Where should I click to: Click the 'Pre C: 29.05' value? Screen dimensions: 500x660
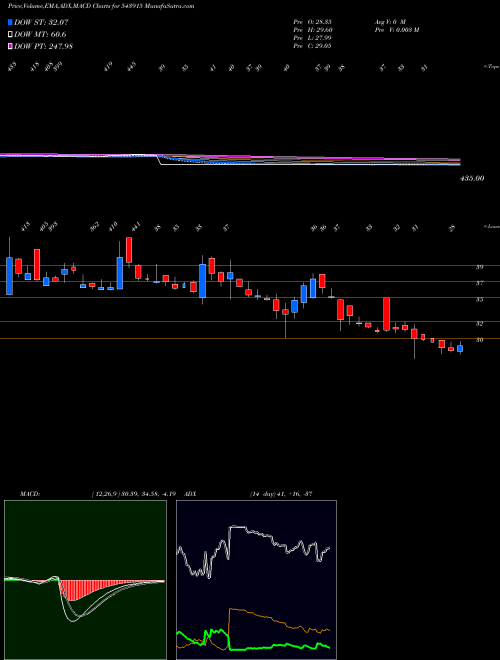pyautogui.click(x=313, y=45)
